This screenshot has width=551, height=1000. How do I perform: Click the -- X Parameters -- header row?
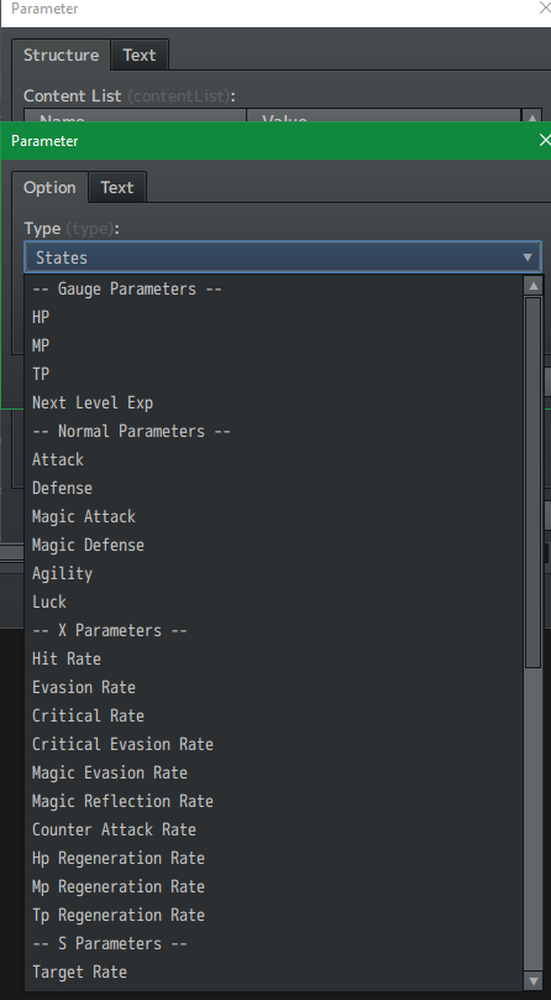click(274, 630)
